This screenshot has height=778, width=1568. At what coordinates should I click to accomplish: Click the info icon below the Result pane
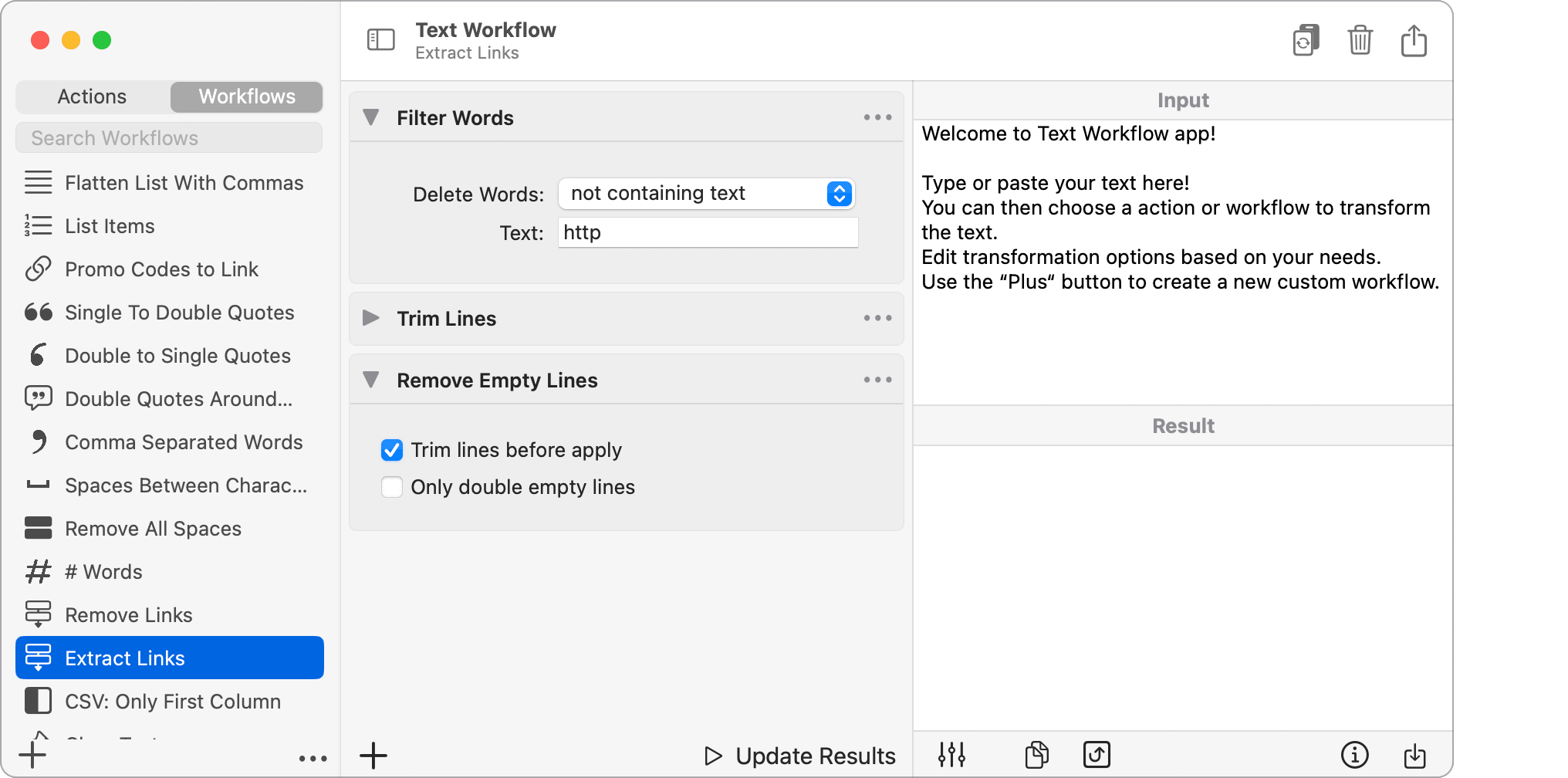(x=1354, y=754)
